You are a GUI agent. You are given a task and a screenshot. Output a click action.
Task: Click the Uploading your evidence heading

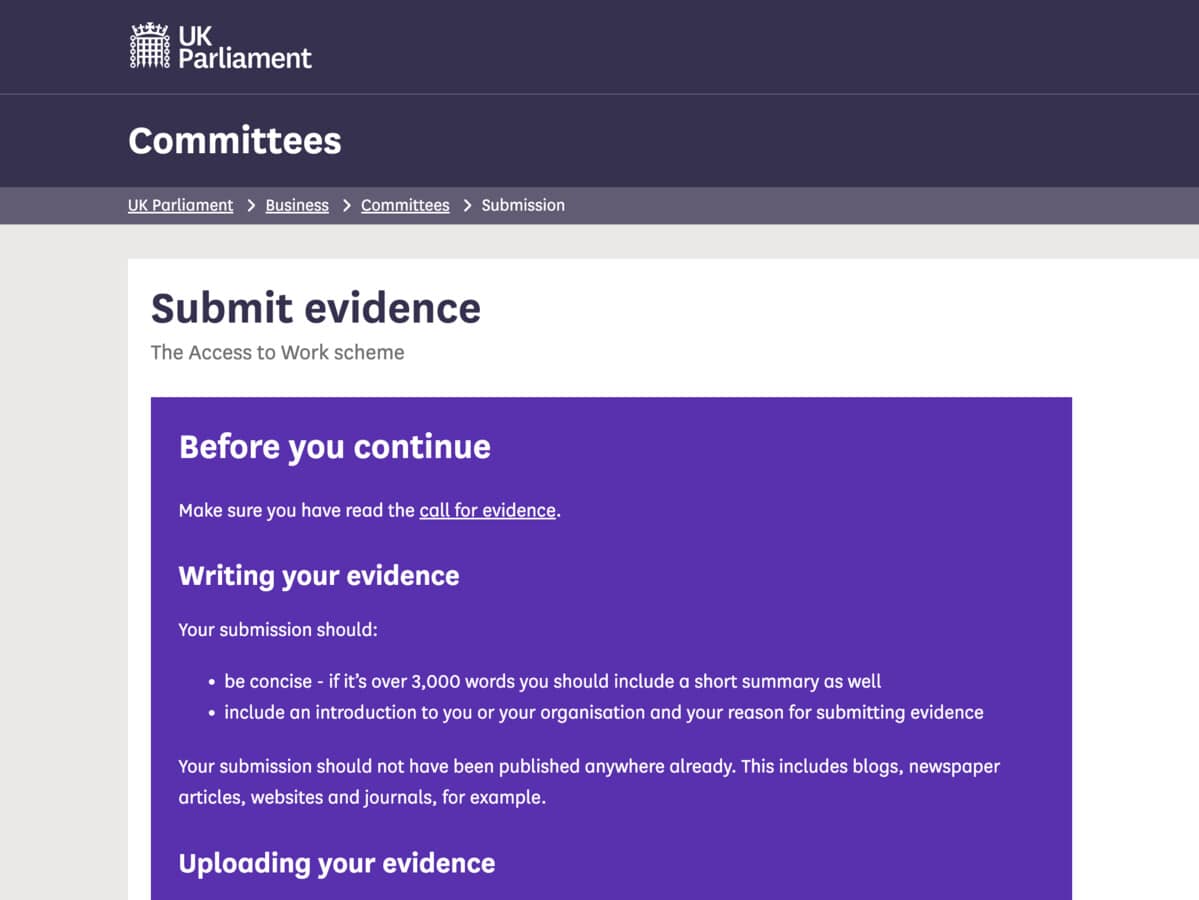point(336,862)
